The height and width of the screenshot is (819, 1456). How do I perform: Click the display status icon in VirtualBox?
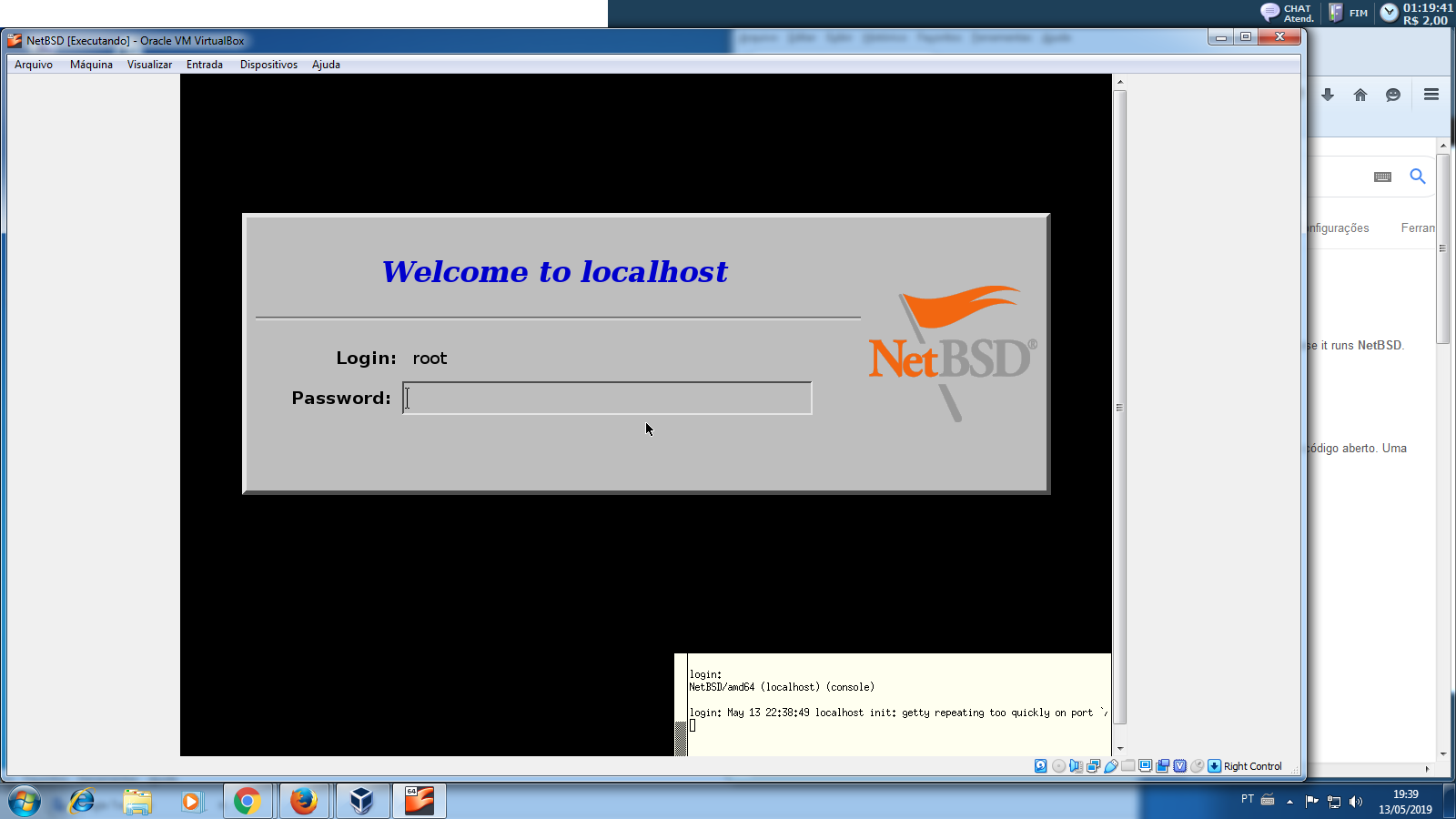[1146, 766]
